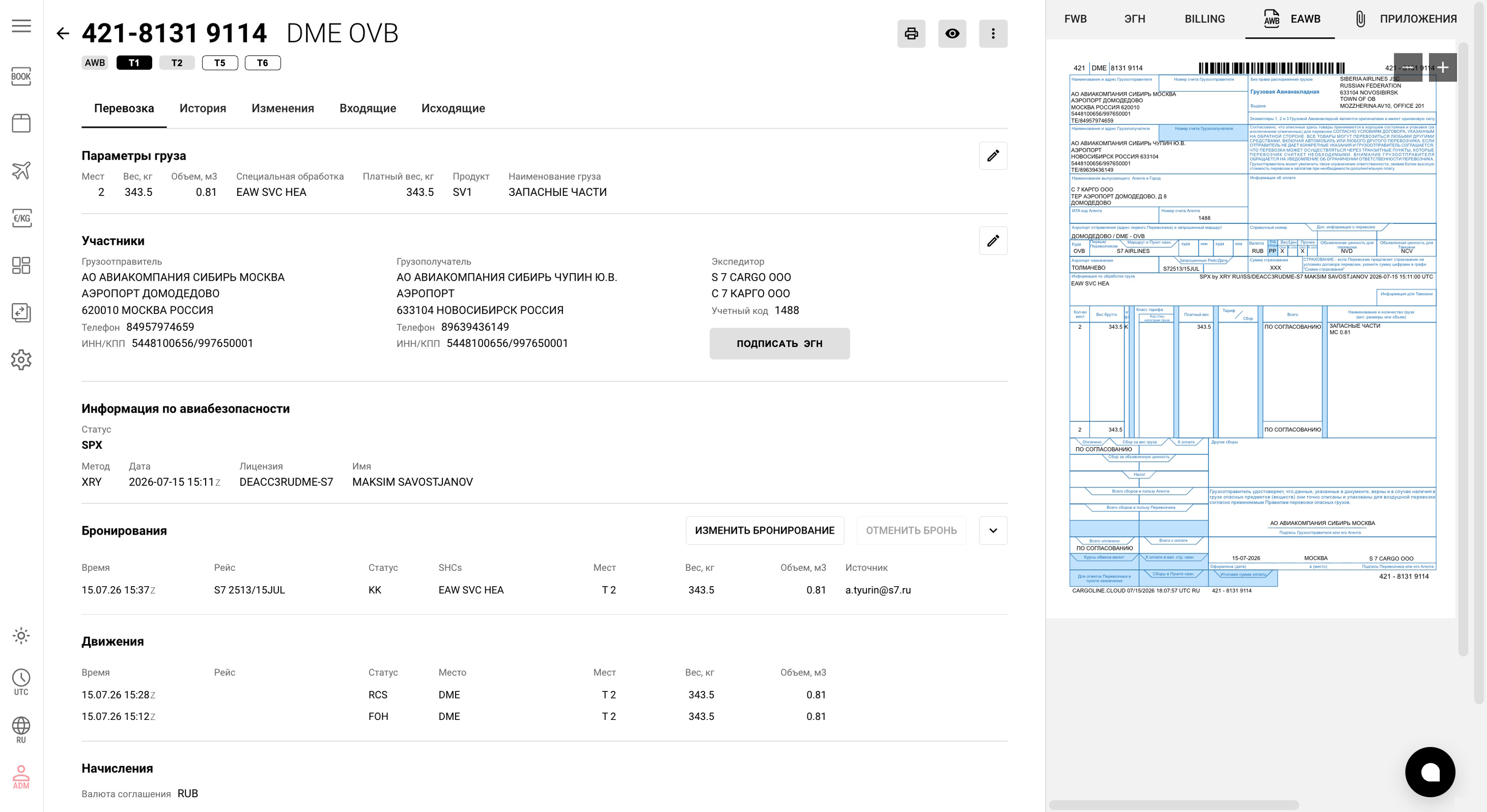The image size is (1487, 812).
Task: Zoom in on the EAWB document
Action: (1443, 68)
